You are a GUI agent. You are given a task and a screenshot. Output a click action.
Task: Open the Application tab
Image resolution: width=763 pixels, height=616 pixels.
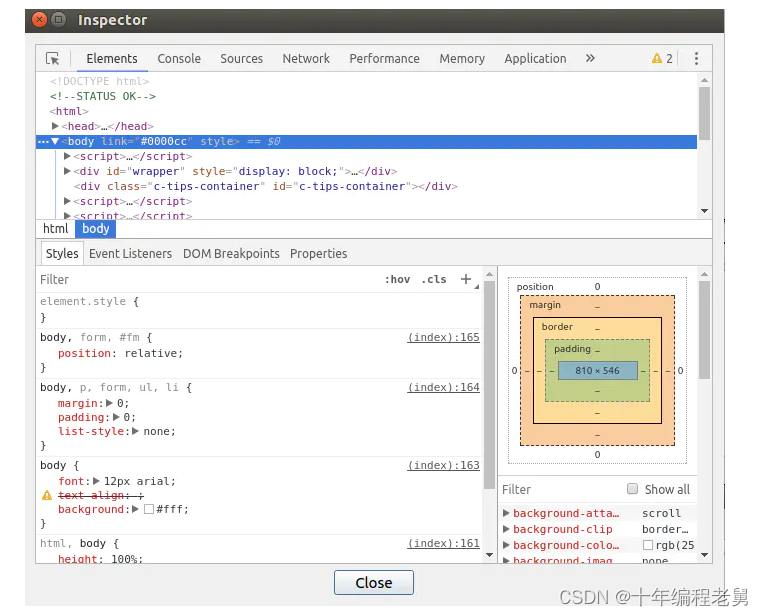tap(535, 58)
